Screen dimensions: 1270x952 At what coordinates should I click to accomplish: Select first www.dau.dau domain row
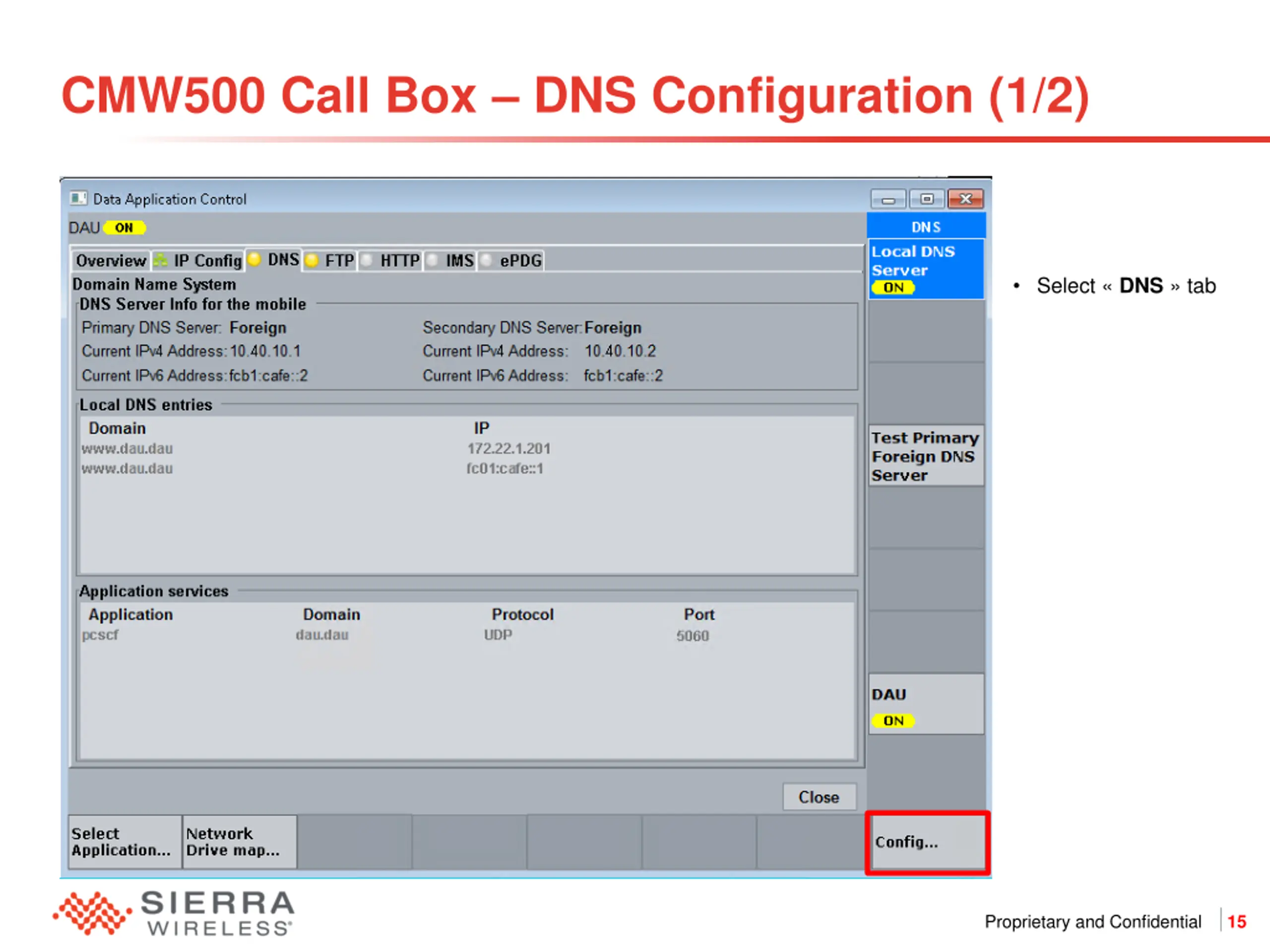click(x=127, y=448)
